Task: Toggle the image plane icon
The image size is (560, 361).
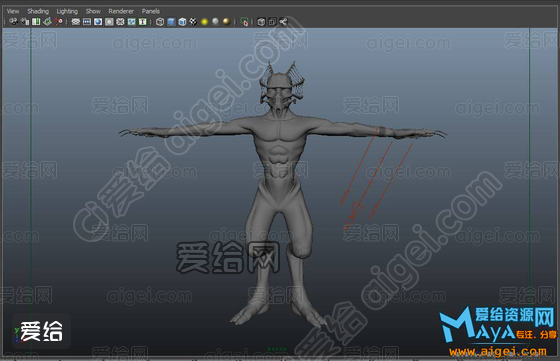Action: (47, 22)
